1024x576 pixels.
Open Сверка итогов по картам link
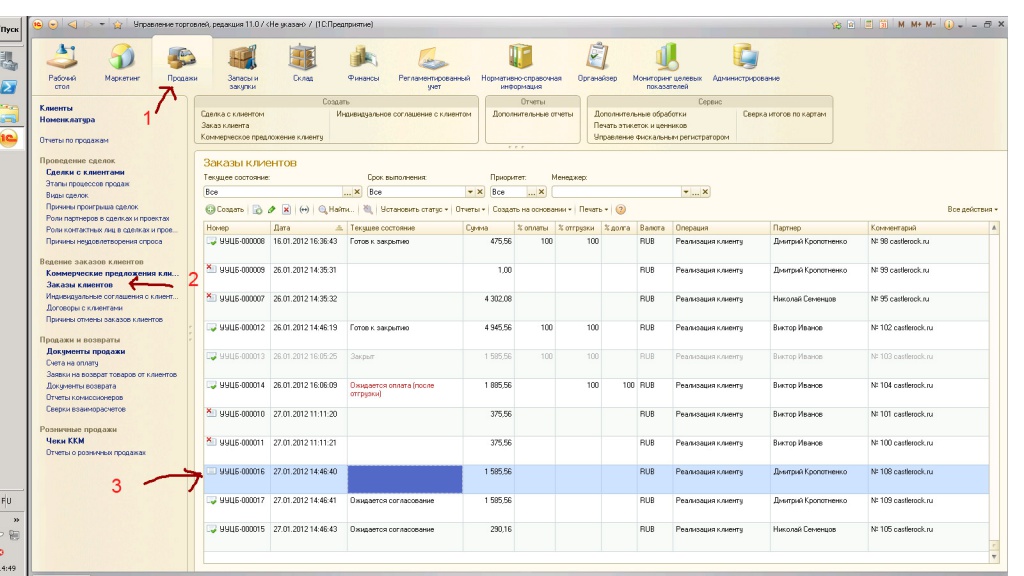coord(784,114)
